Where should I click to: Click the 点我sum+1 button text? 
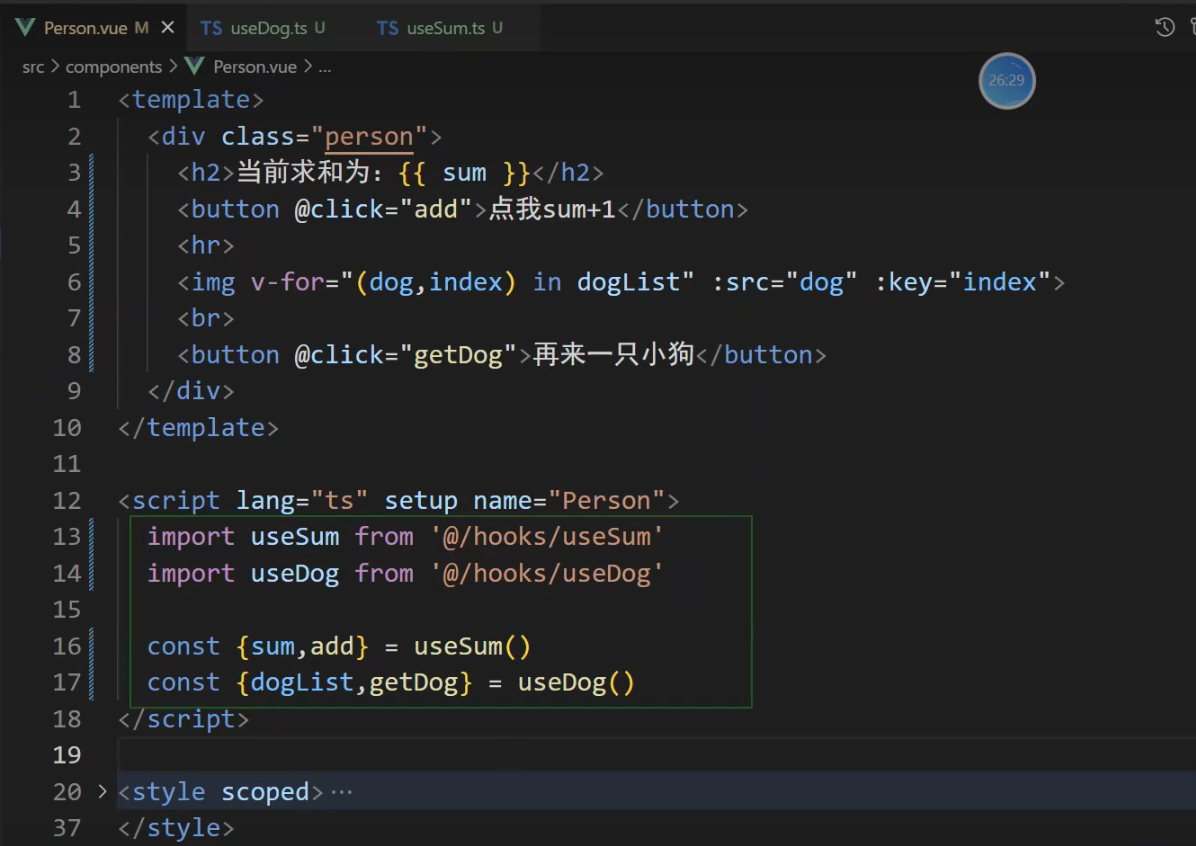tap(551, 209)
